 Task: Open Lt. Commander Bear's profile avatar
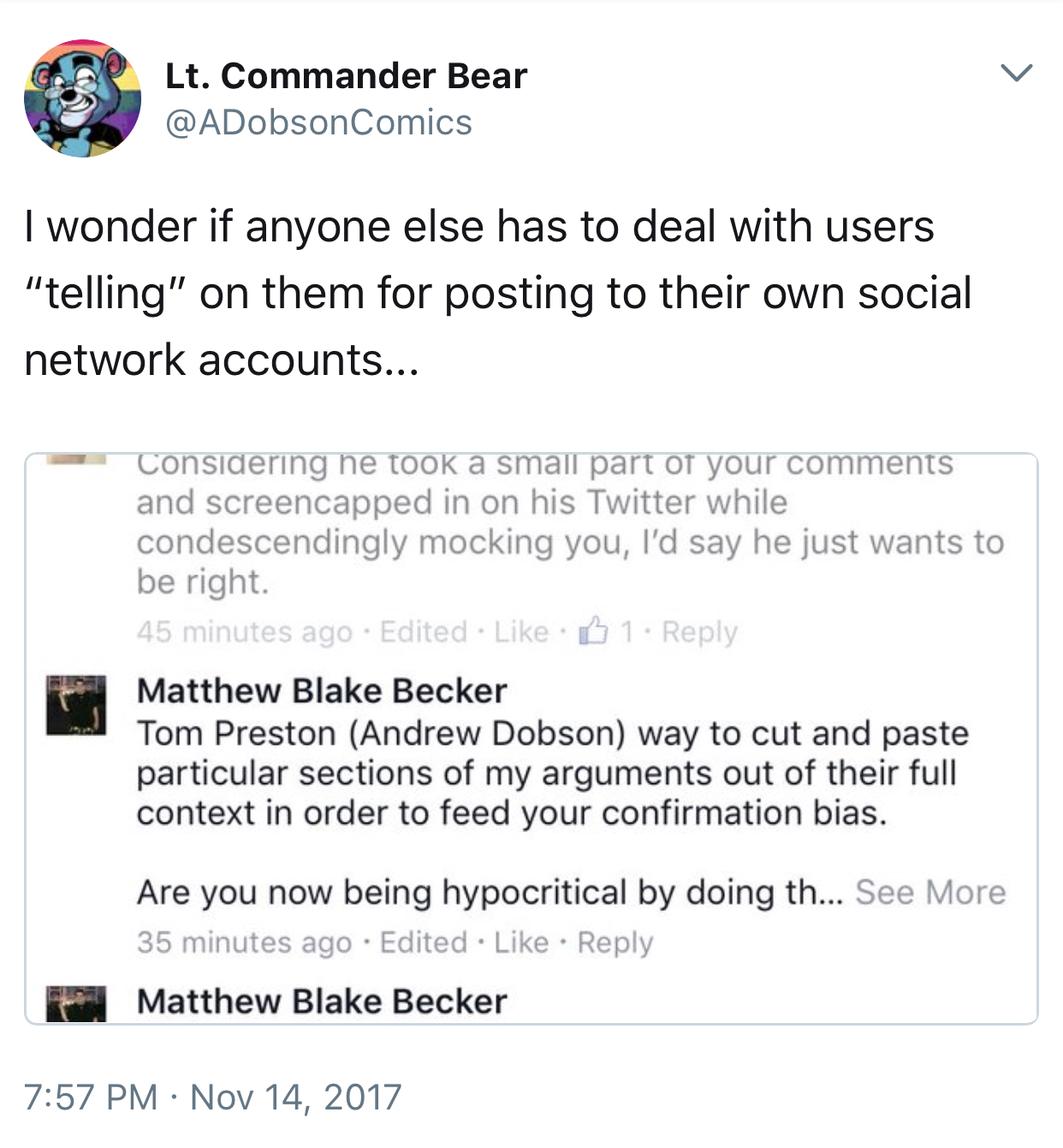click(83, 98)
